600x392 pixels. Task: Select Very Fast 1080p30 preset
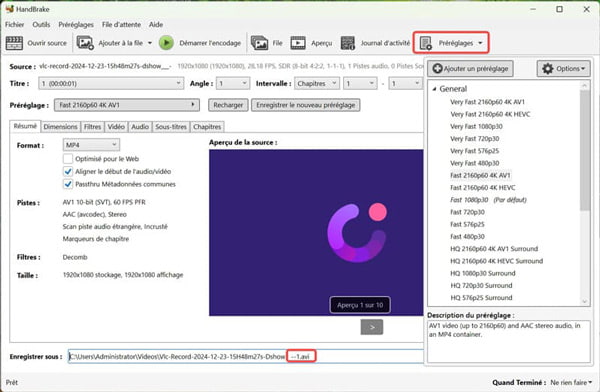pyautogui.click(x=476, y=126)
